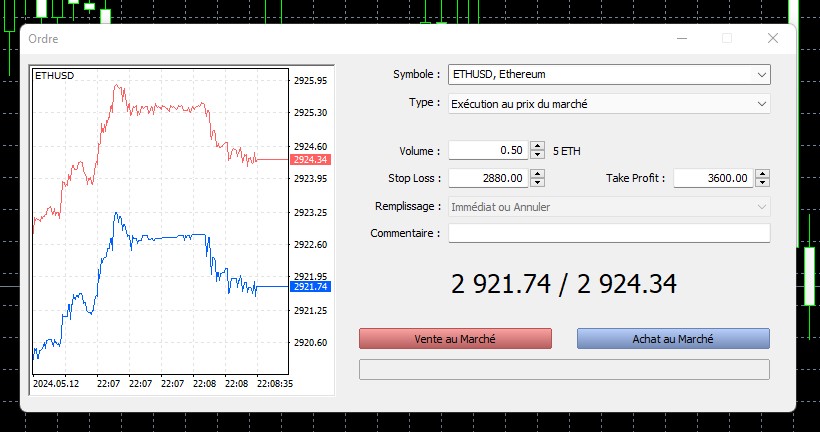
Task: Lower Stop Loss using the down arrow
Action: pyautogui.click(x=537, y=182)
